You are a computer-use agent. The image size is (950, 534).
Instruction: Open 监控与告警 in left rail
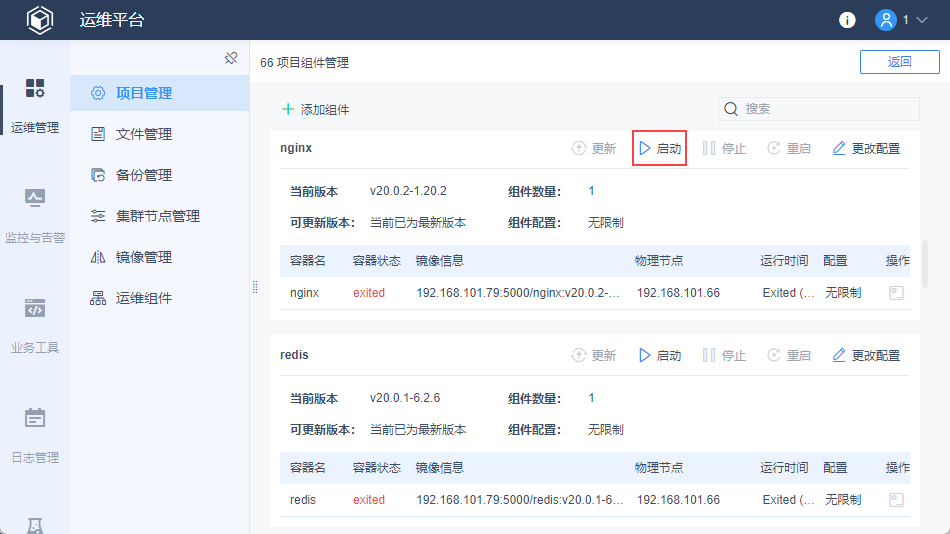(35, 215)
